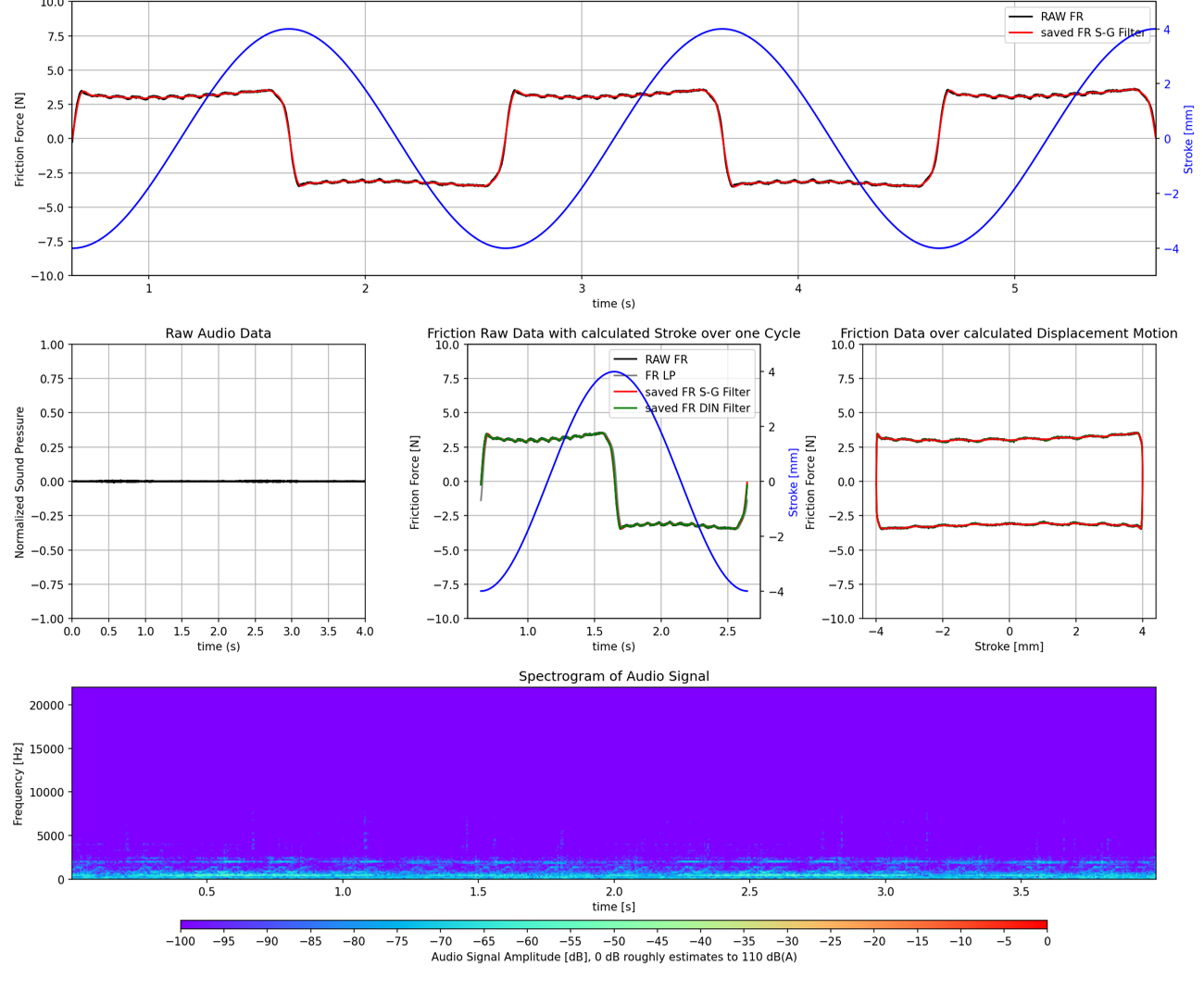
Task: Select title "Friction Raw Data with calculated Stroke over one Cycle"
Action: pyautogui.click(x=613, y=333)
